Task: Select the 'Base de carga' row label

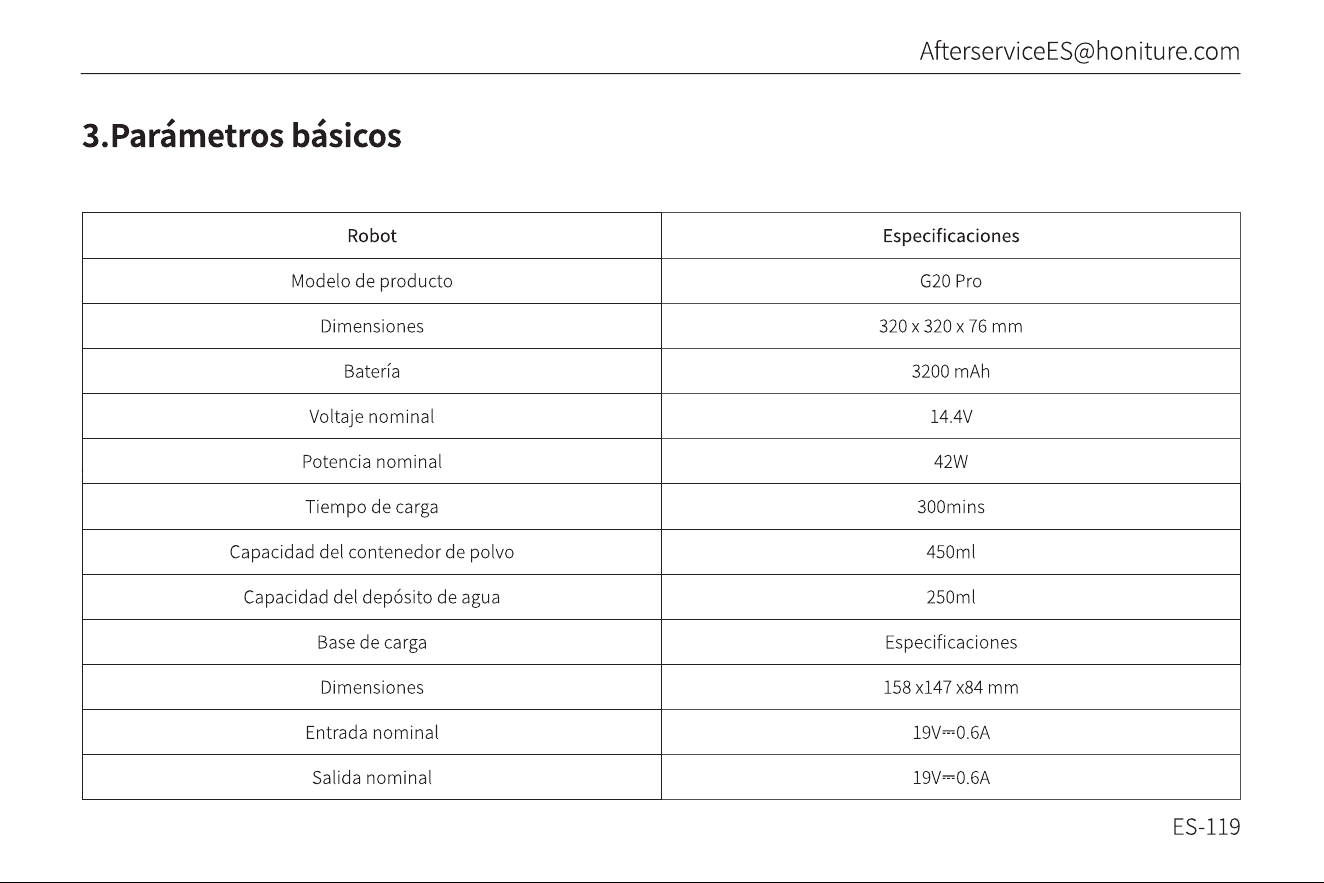Action: click(372, 643)
